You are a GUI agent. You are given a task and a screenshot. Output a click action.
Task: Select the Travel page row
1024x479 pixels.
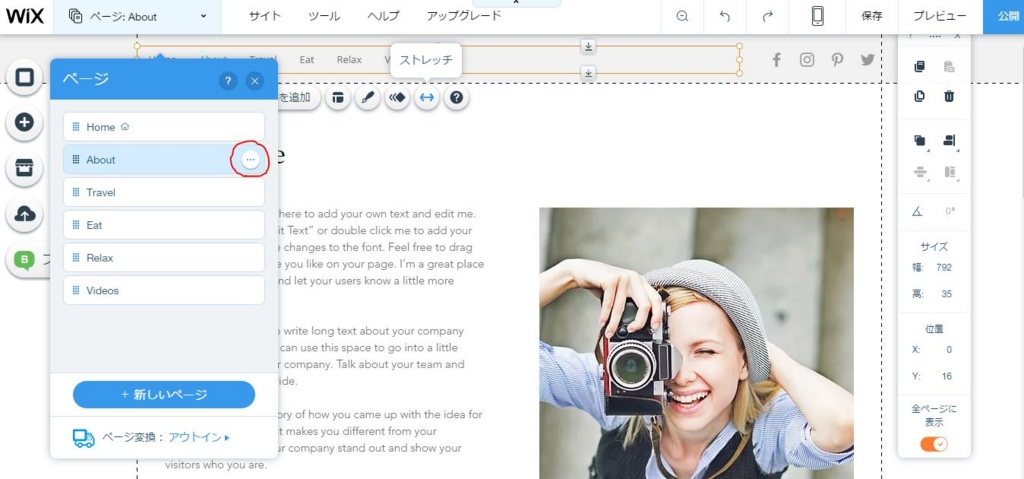tap(164, 192)
